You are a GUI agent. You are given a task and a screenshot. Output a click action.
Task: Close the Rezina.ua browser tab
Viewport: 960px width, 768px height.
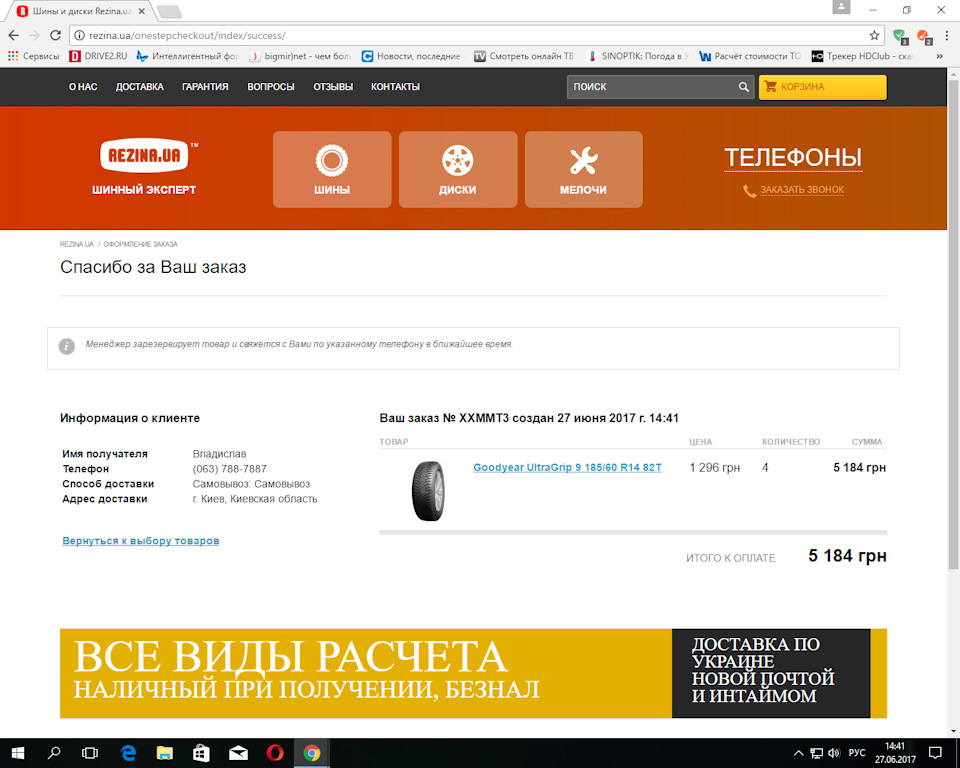tap(141, 11)
